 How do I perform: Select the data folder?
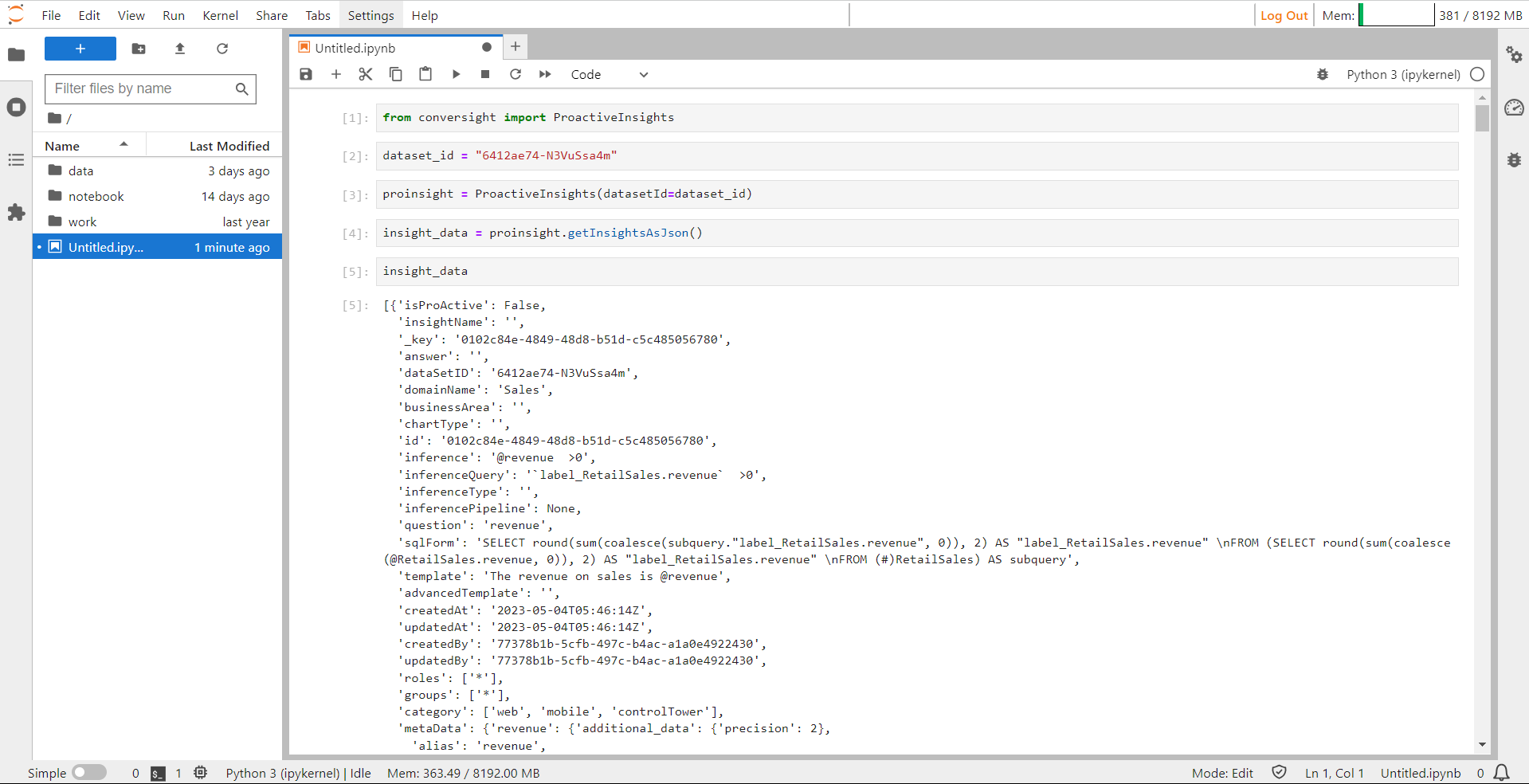(158, 171)
